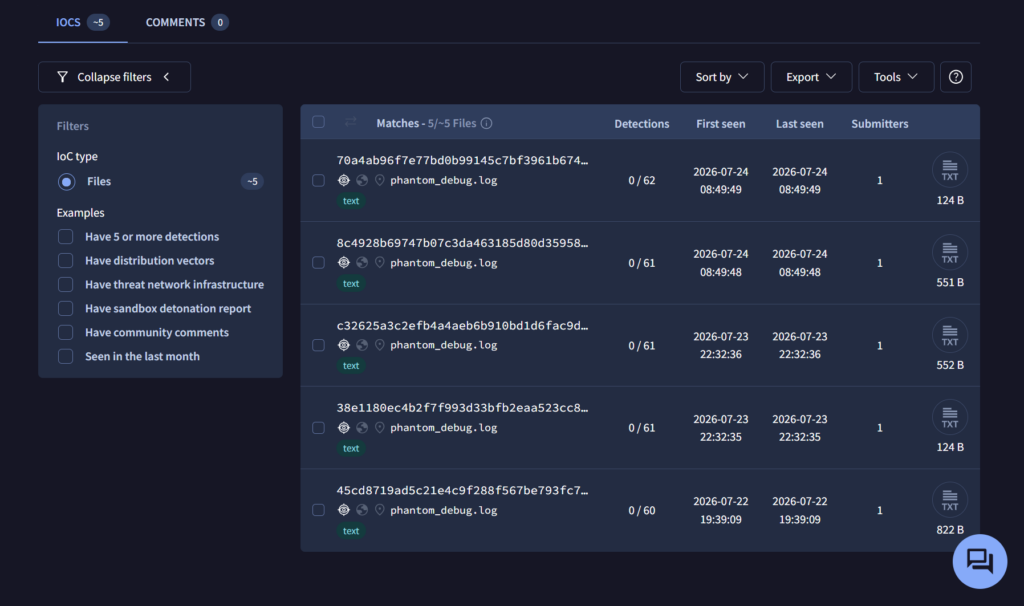This screenshot has width=1024, height=606.
Task: Check Have 5 or more detections
Action: [x=65, y=236]
